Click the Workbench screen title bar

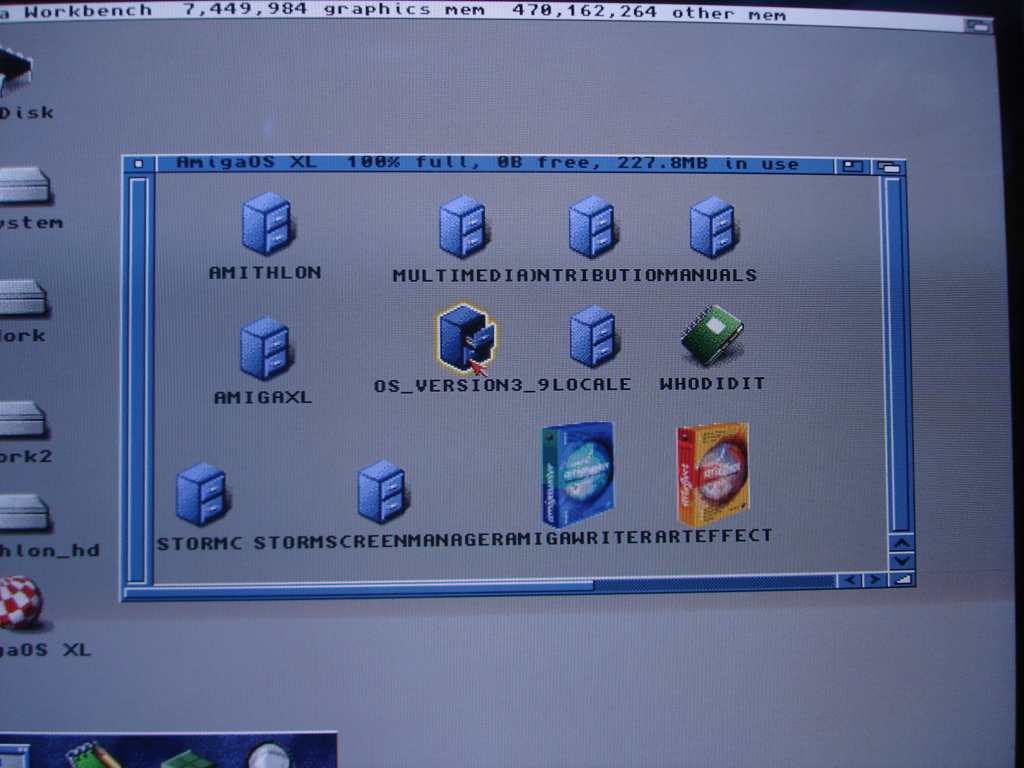click(x=482, y=12)
